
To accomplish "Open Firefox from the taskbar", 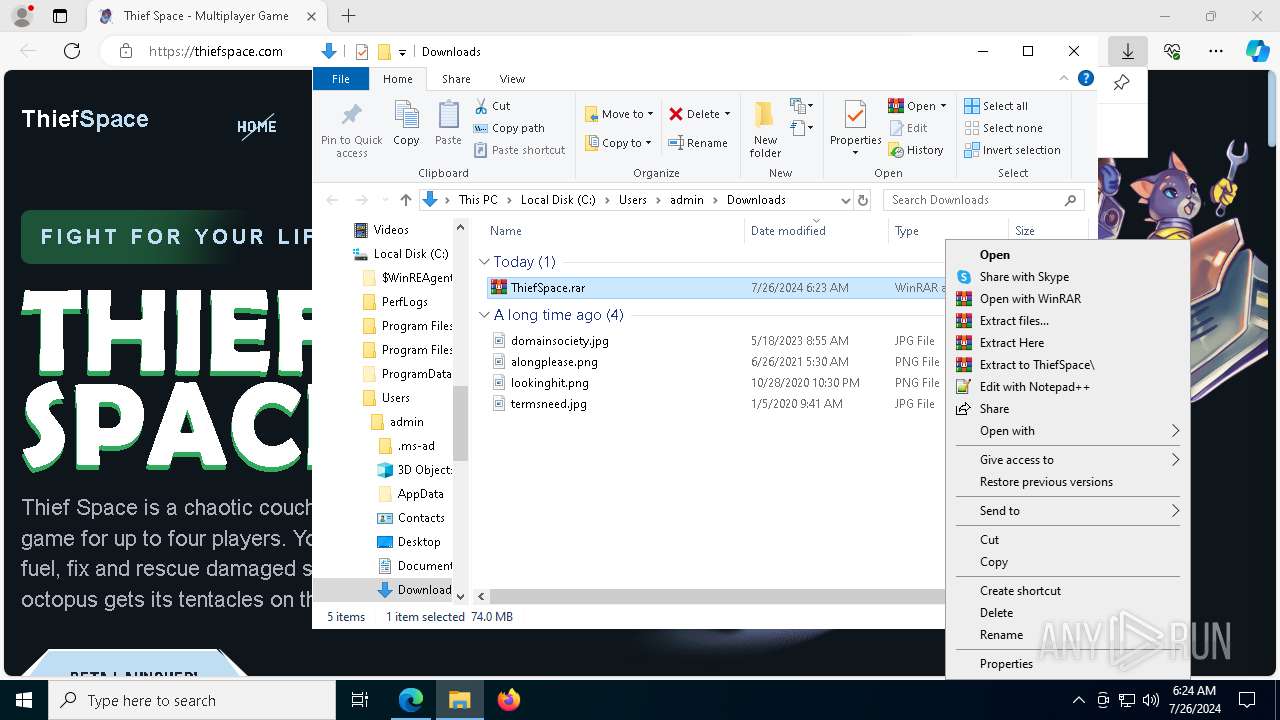I will tap(509, 700).
